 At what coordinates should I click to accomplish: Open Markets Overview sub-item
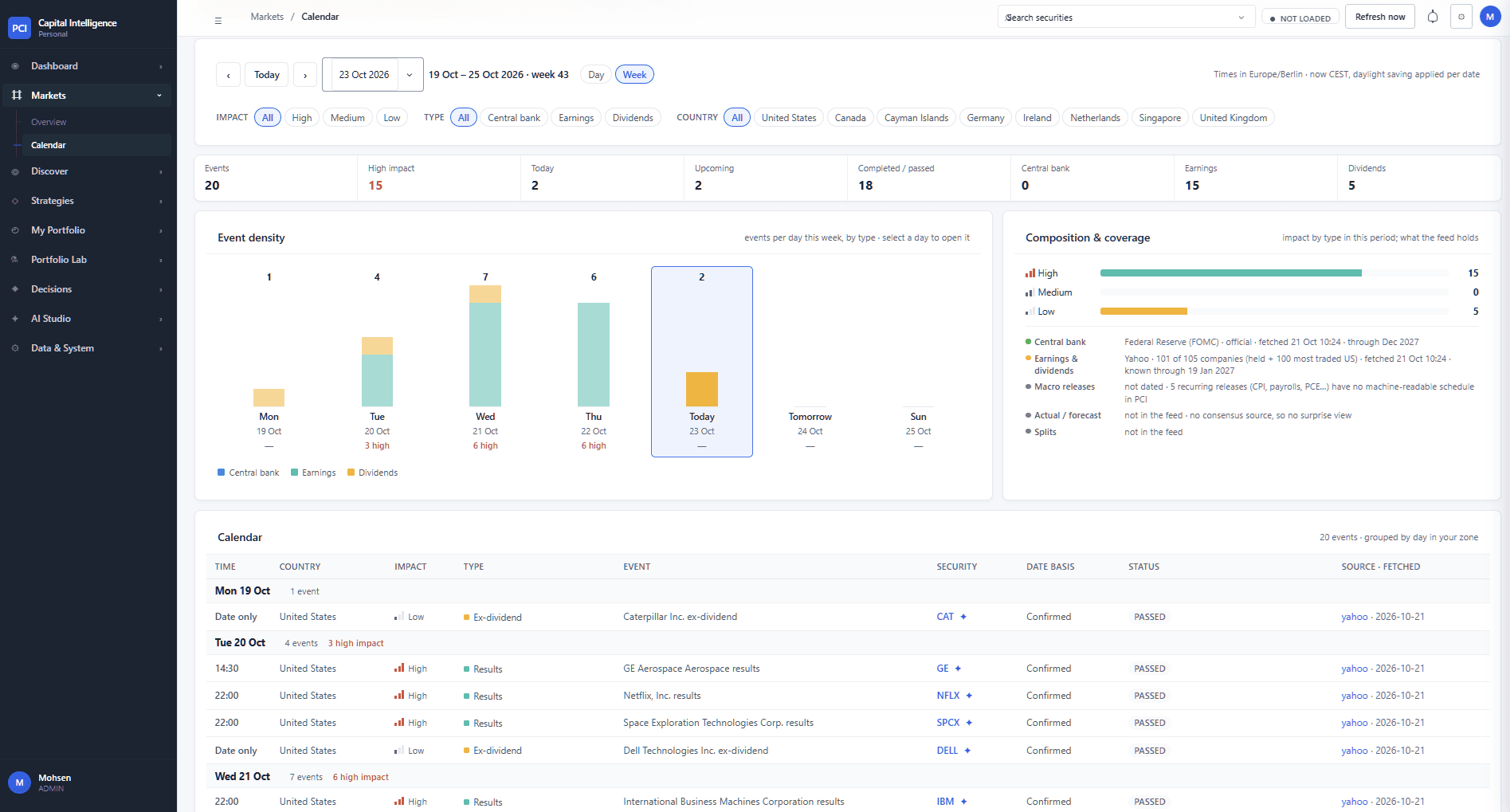pos(49,122)
